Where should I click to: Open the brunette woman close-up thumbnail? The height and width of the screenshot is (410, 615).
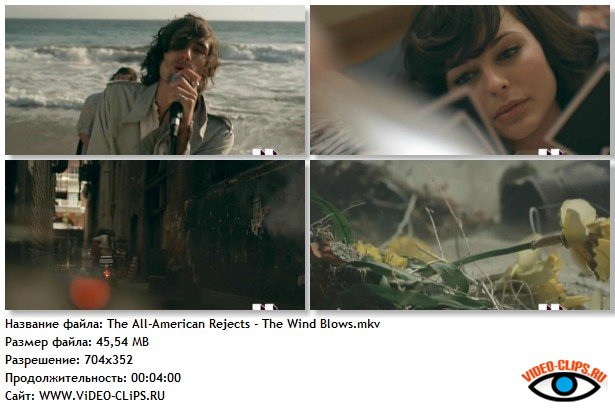point(460,80)
